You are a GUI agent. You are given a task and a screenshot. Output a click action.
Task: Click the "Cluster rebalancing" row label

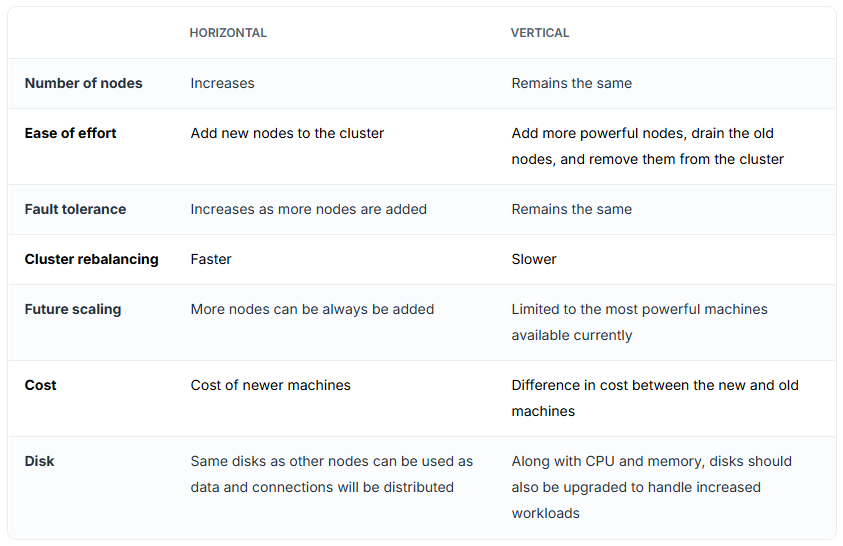click(x=91, y=259)
